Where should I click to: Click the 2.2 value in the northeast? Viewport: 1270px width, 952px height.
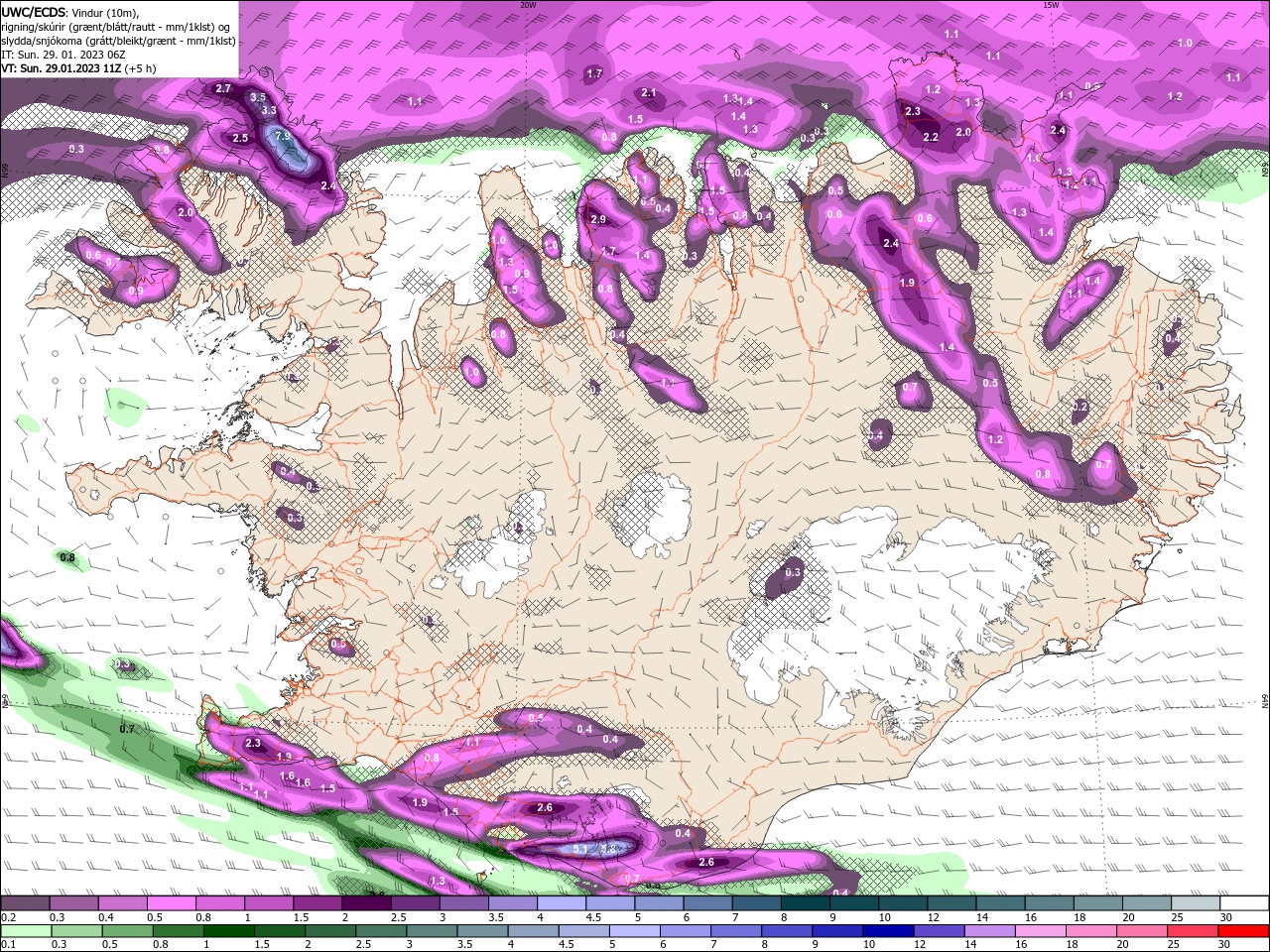pyautogui.click(x=931, y=137)
